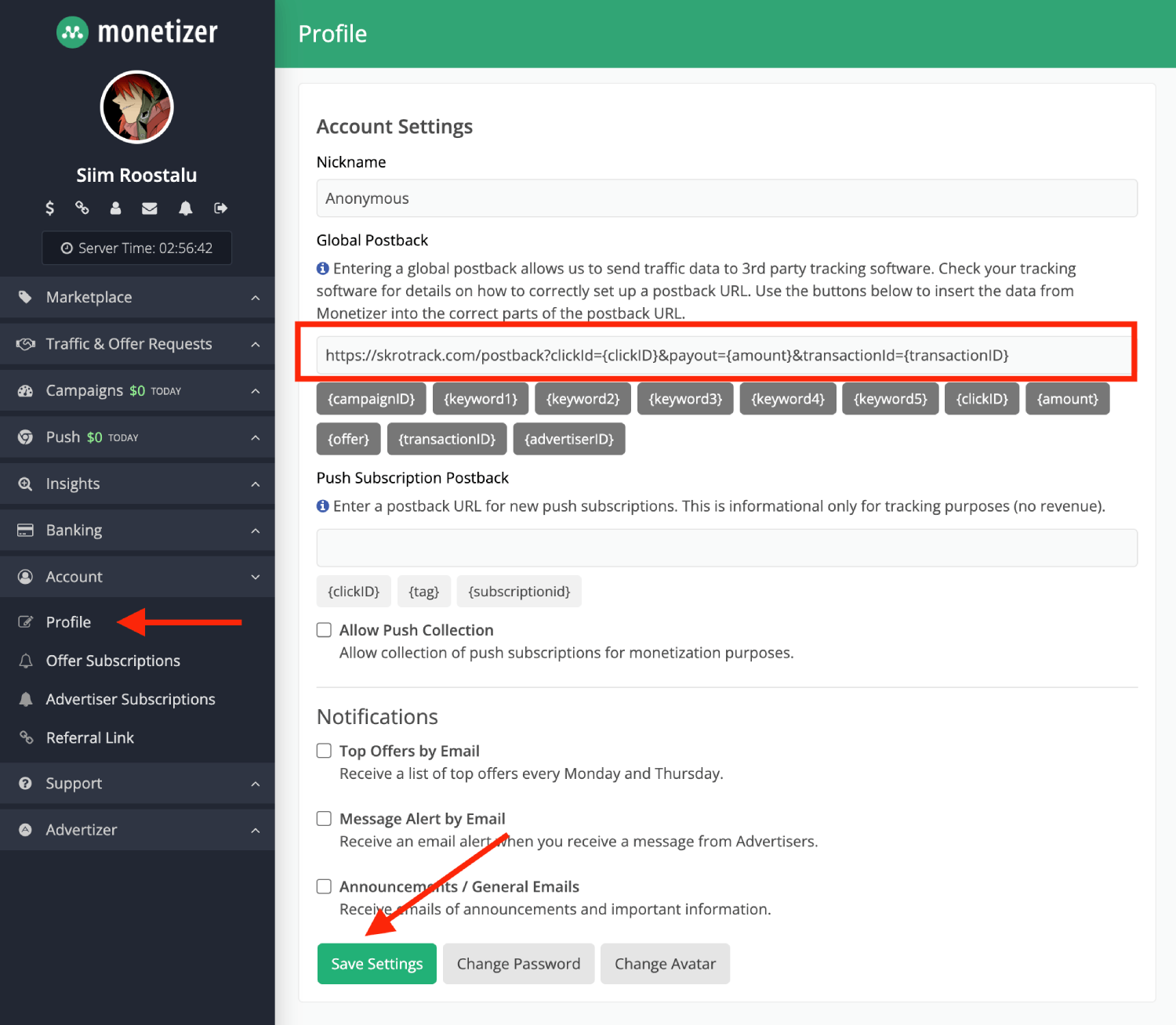Image resolution: width=1176 pixels, height=1025 pixels.
Task: Expand the Insights section chevron
Action: [x=256, y=484]
